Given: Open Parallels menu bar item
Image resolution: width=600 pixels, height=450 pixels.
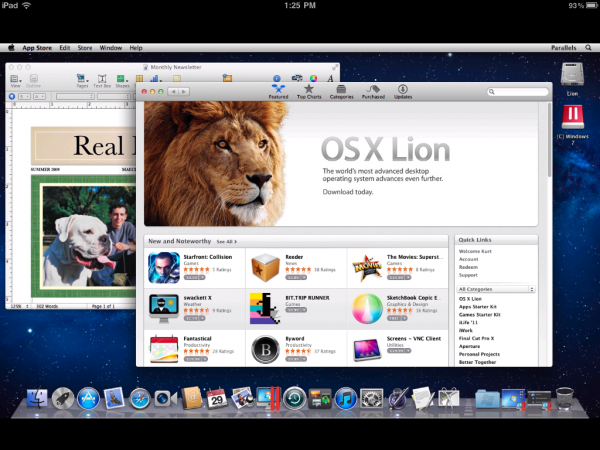Looking at the screenshot, I should pos(564,48).
